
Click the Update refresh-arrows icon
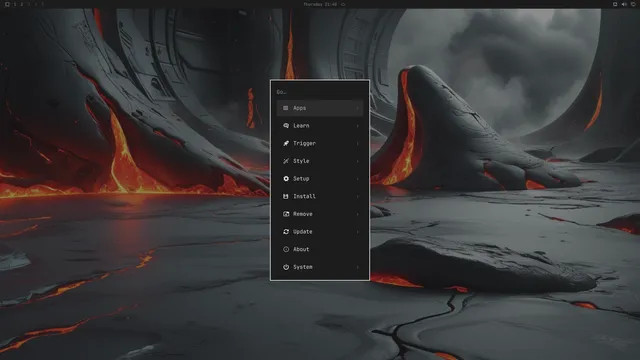click(286, 231)
